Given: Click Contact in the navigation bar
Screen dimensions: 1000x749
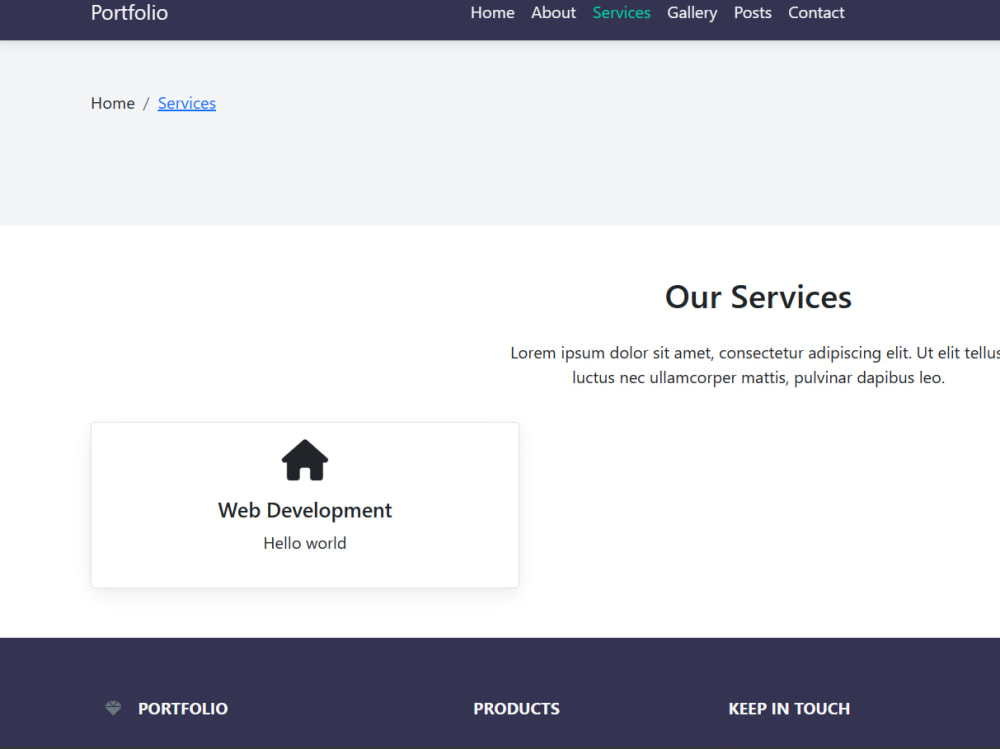Looking at the screenshot, I should tap(816, 13).
